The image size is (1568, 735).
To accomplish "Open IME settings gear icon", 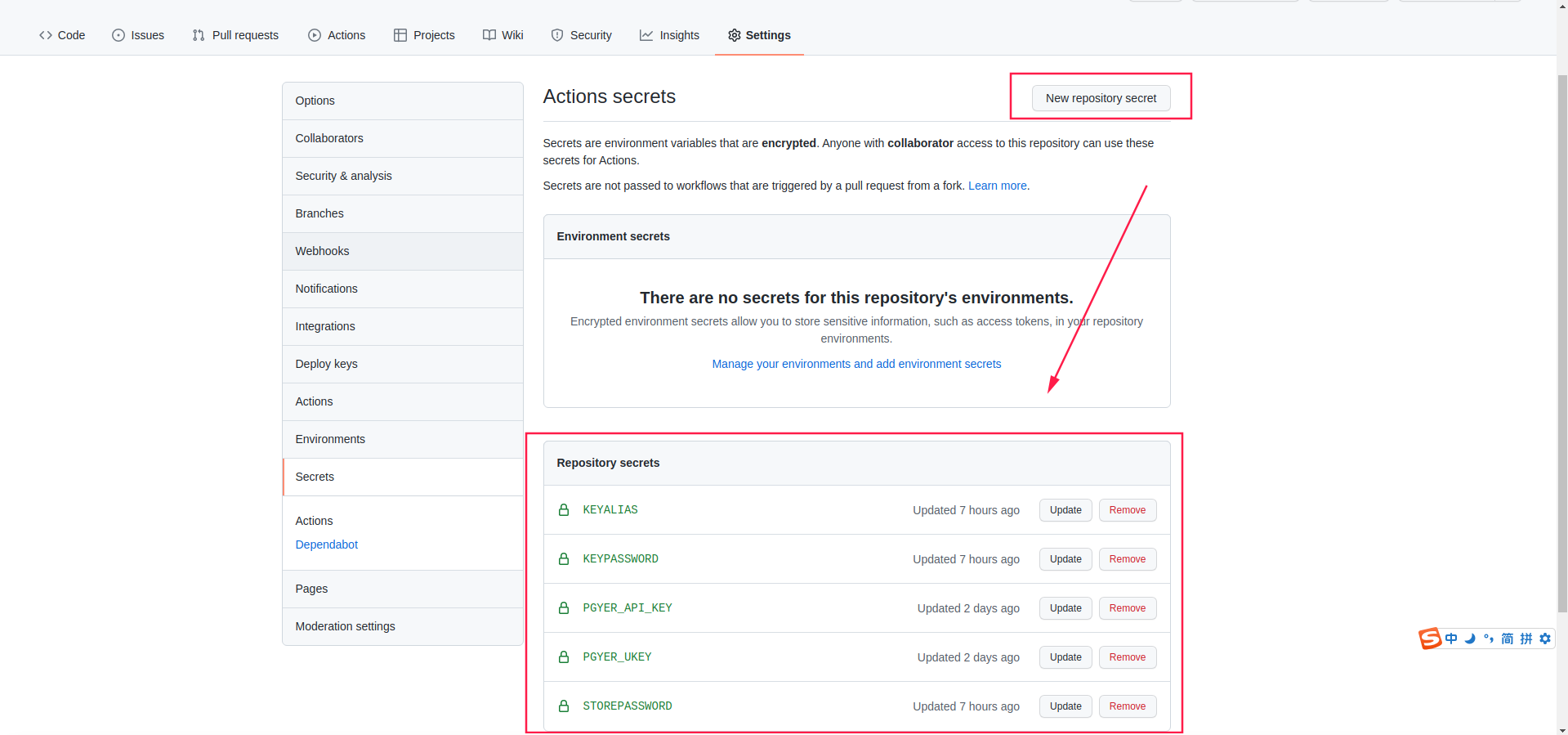I will tap(1545, 639).
